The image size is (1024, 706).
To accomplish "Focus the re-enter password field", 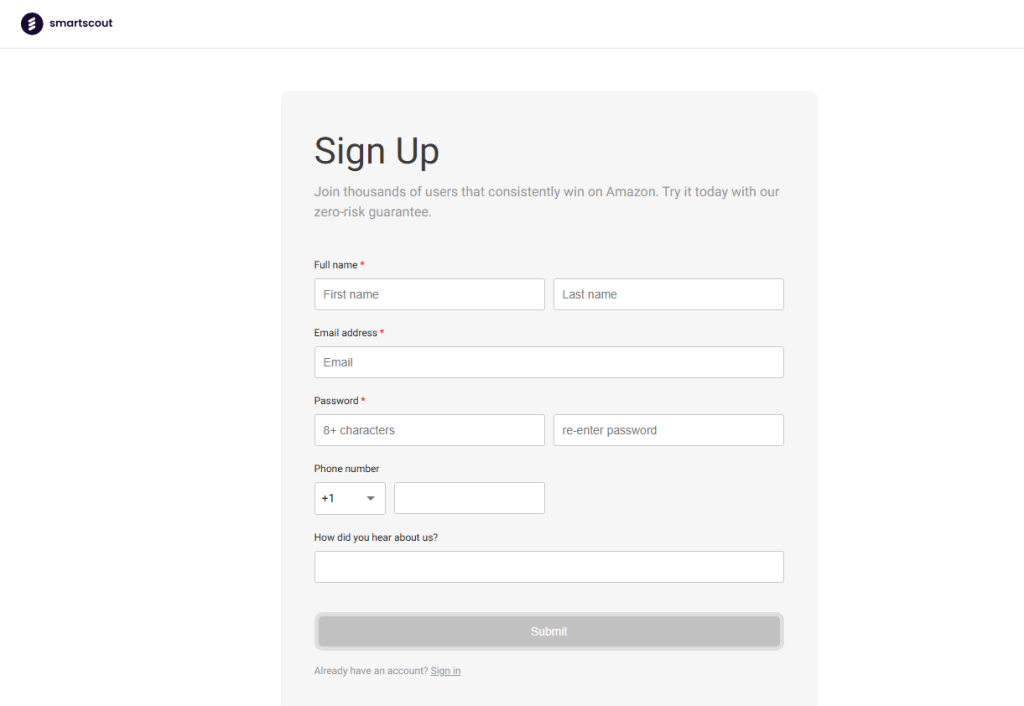I will pyautogui.click(x=668, y=430).
